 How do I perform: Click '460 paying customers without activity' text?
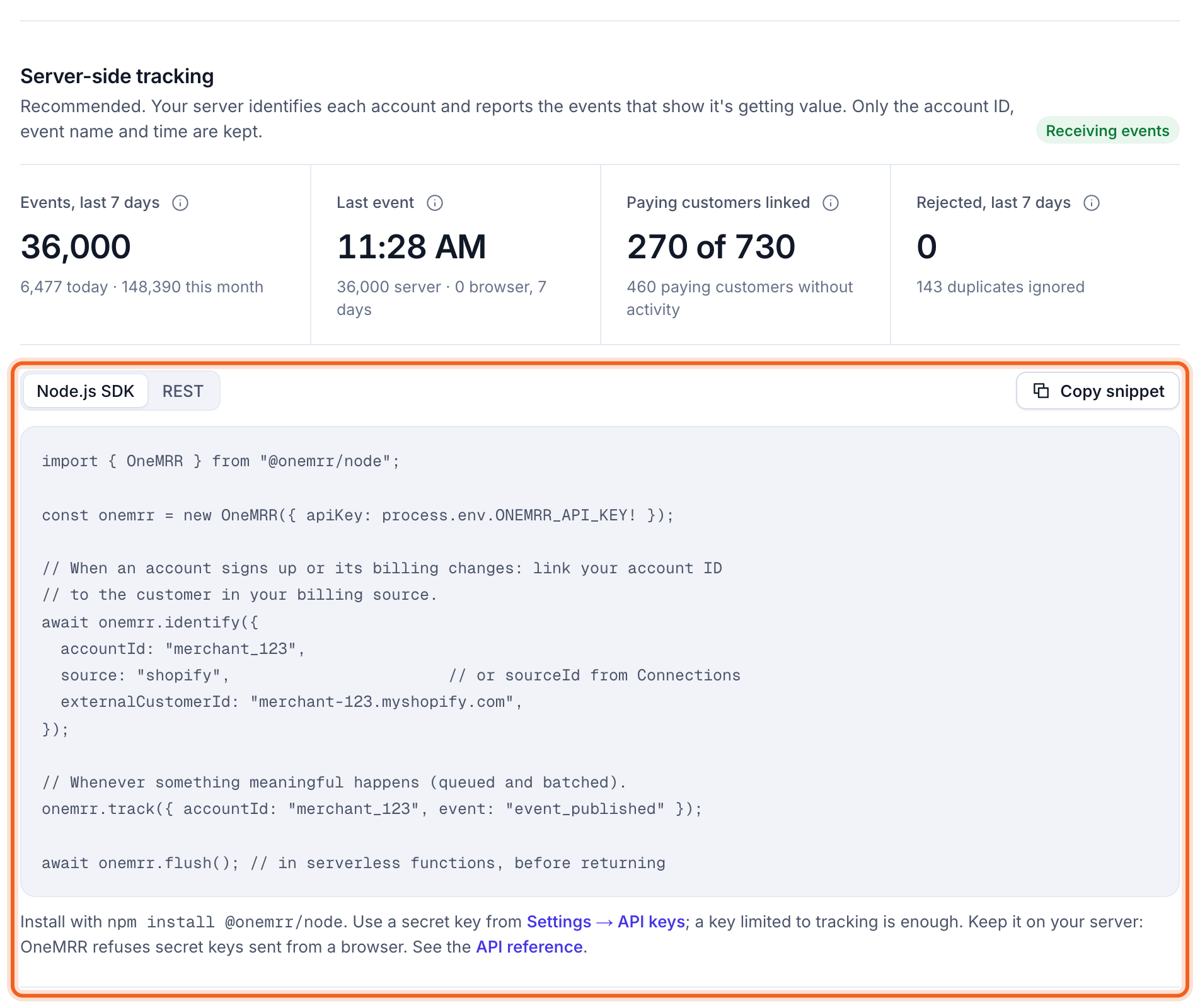click(x=739, y=298)
